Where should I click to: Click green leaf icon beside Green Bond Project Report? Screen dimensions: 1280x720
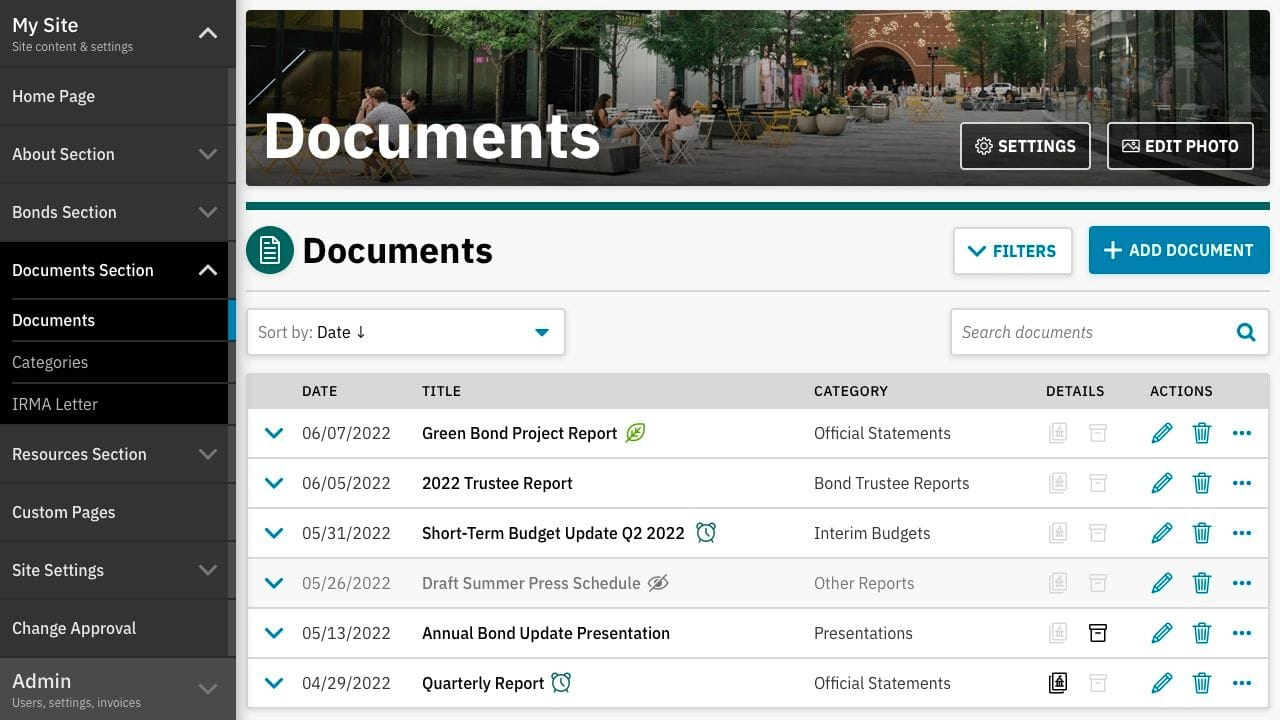pos(635,433)
